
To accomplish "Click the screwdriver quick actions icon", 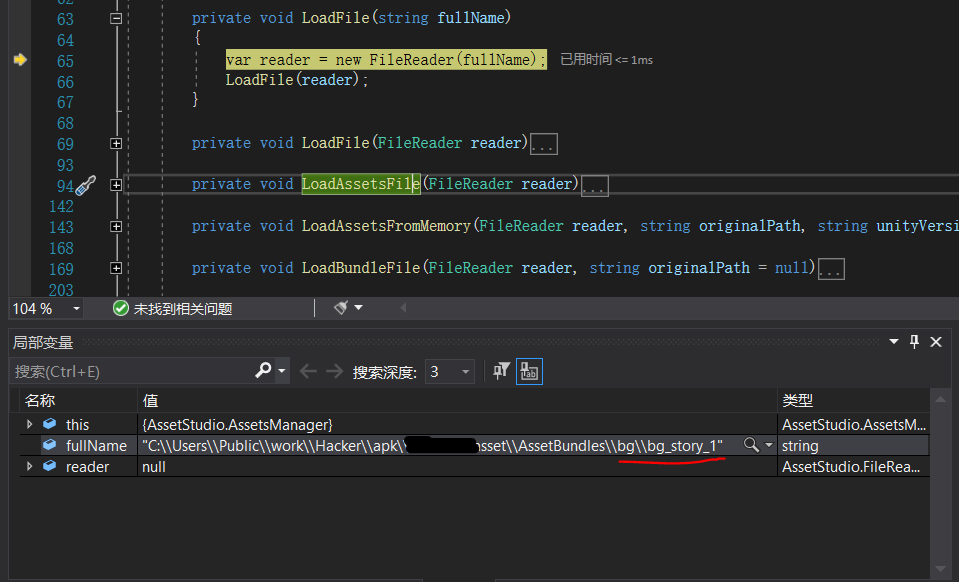I will pyautogui.click(x=86, y=185).
